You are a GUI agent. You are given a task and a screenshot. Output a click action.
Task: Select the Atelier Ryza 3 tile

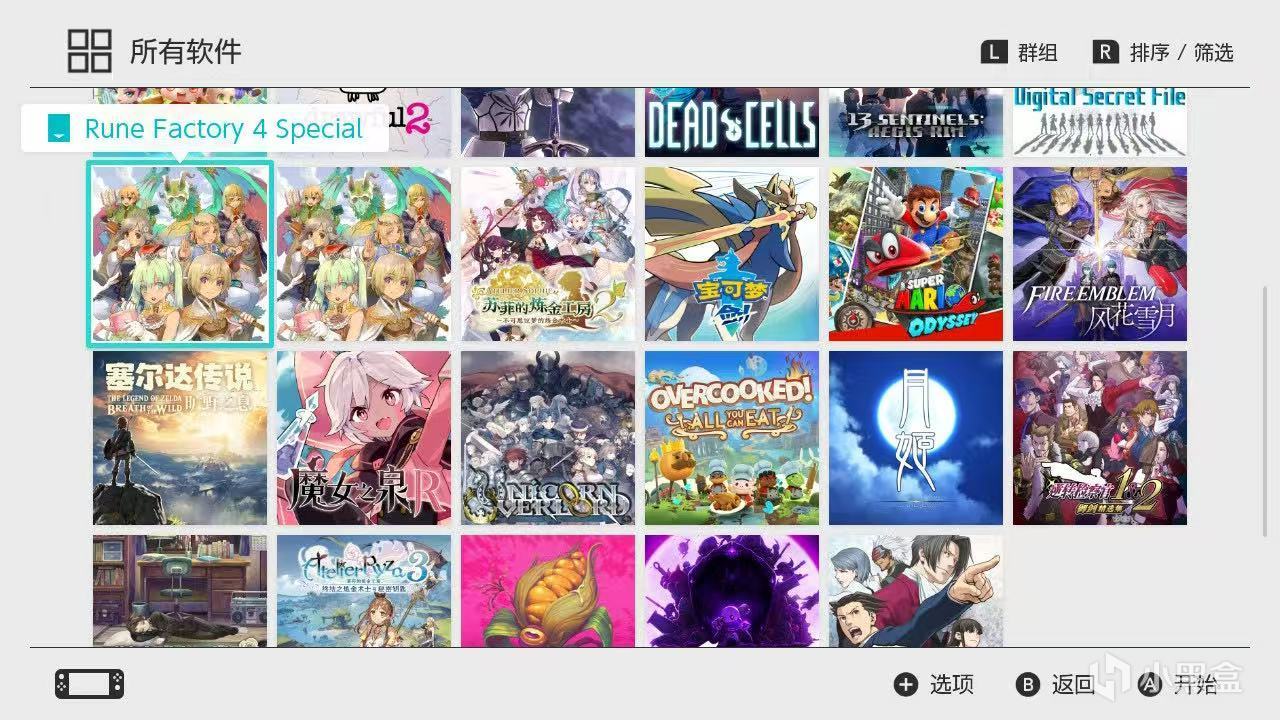(x=364, y=591)
